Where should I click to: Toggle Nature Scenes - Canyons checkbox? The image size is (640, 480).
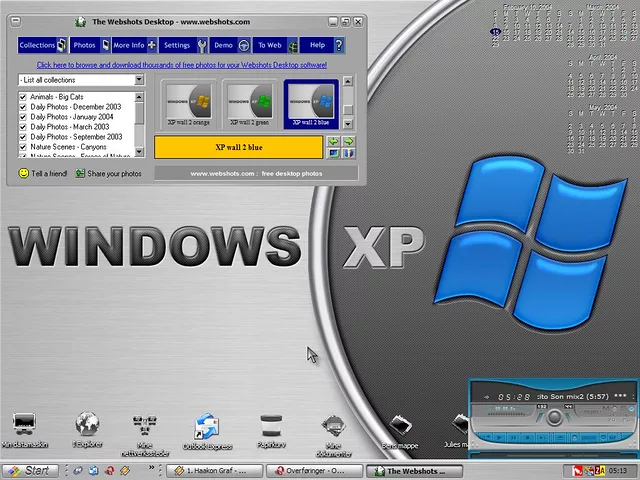23,147
